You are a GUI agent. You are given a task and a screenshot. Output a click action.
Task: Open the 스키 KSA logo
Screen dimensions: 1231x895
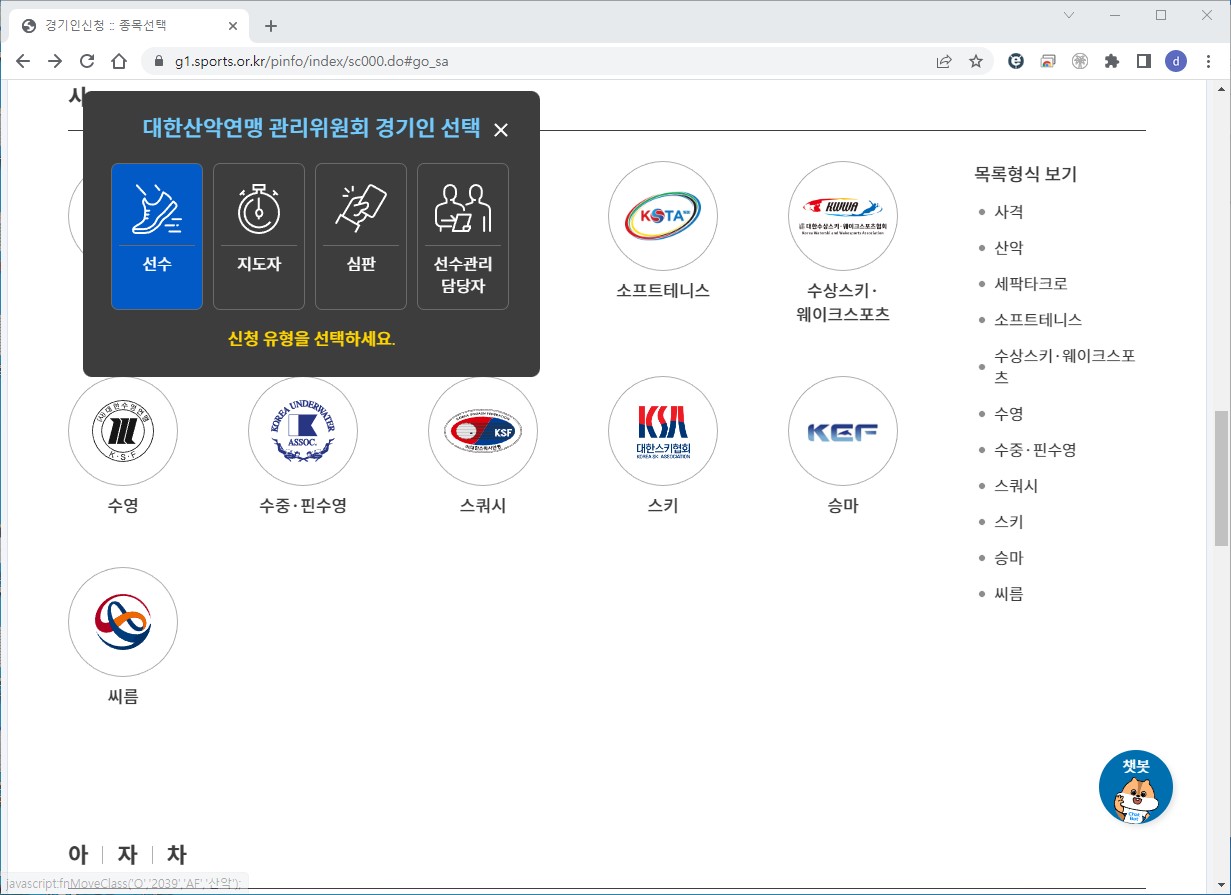[x=663, y=431]
